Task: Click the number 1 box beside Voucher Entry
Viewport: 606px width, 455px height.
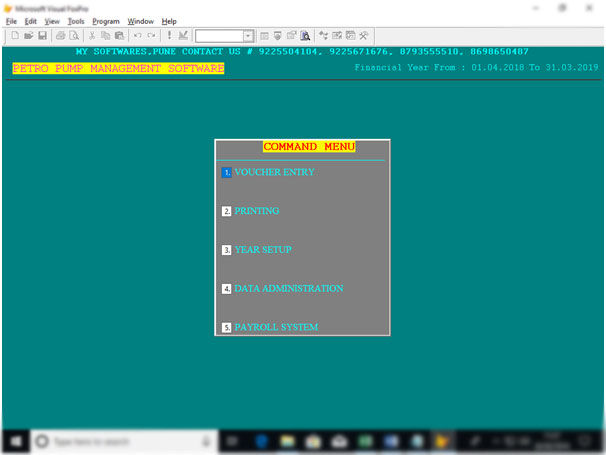Action: click(x=226, y=172)
